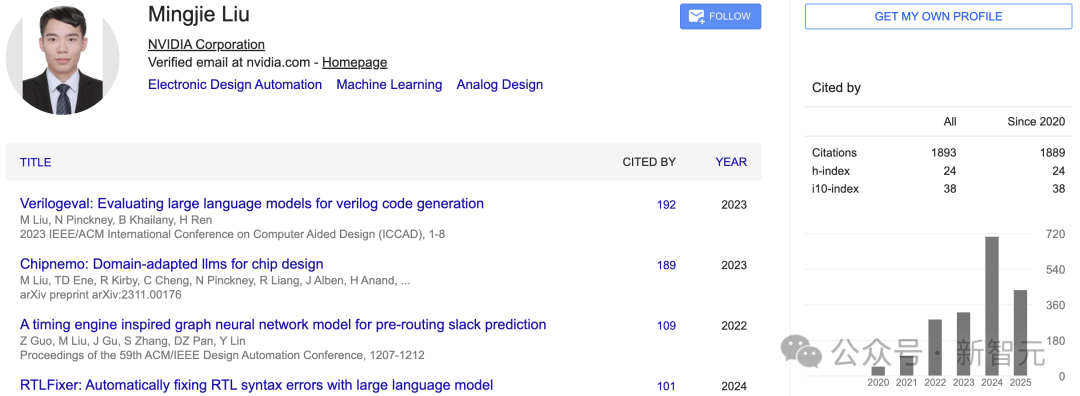Open the NVIDIA Corporation affiliation link
Viewport: 1080px width, 396px height.
pyautogui.click(x=206, y=45)
